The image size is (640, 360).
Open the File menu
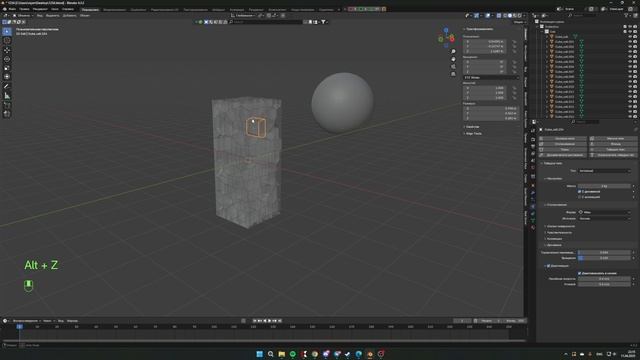[12, 9]
